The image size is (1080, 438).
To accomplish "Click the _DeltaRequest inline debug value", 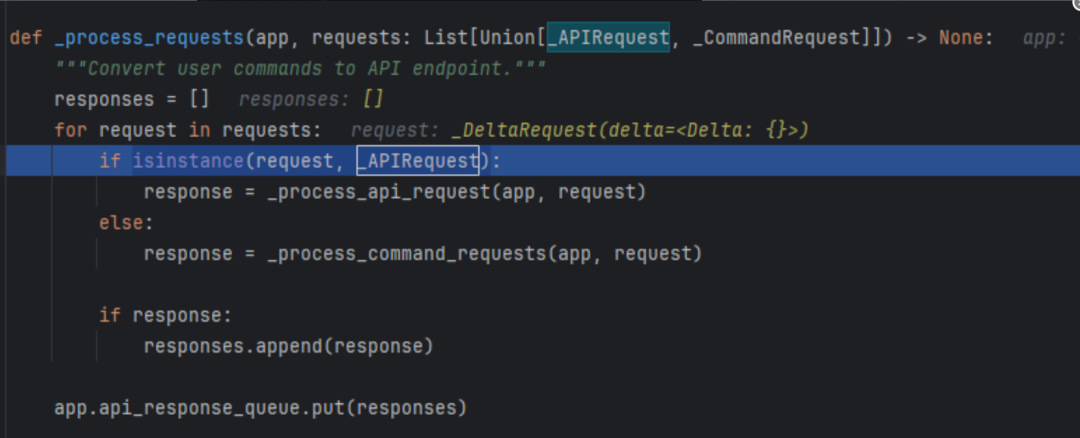I will [629, 130].
